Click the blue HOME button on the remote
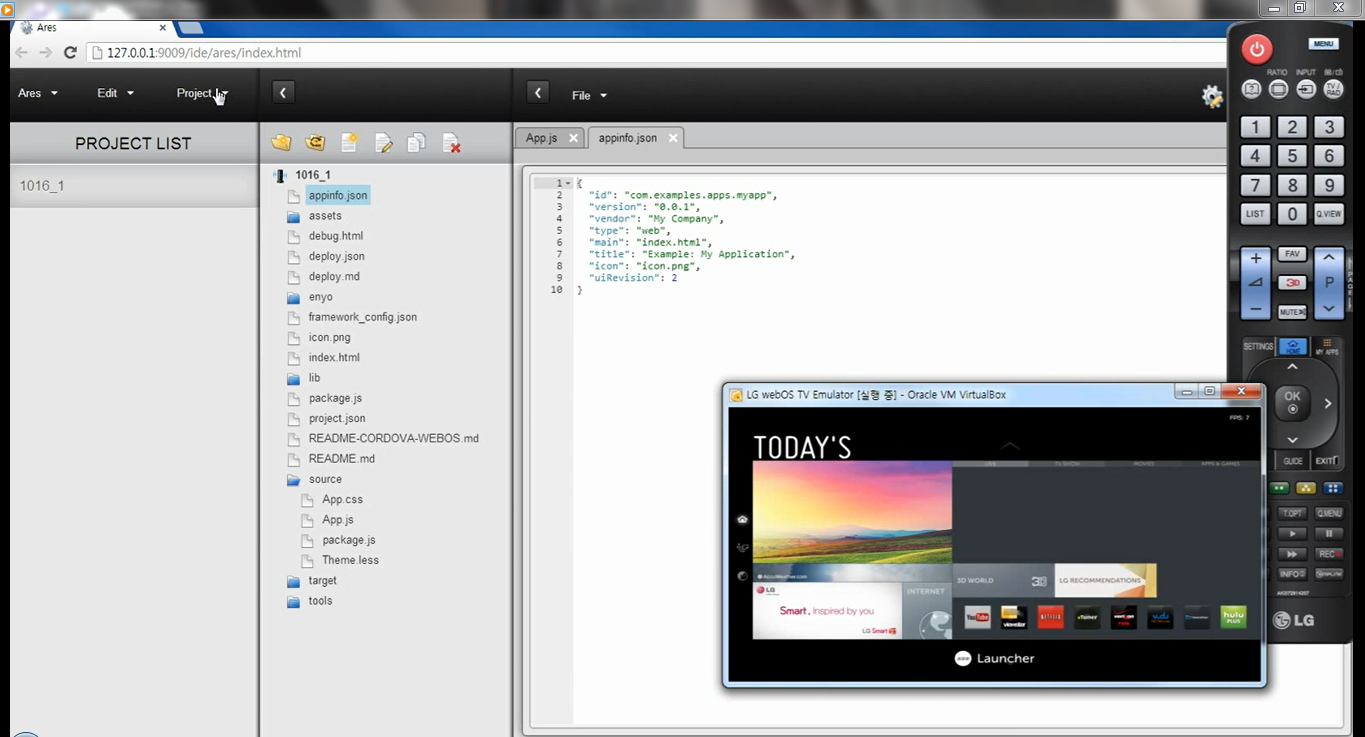The width and height of the screenshot is (1365, 737). click(1293, 347)
